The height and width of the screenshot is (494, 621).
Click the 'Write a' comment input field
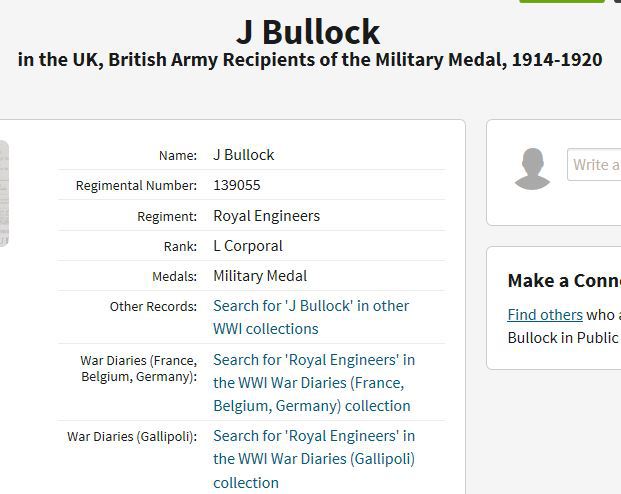594,165
